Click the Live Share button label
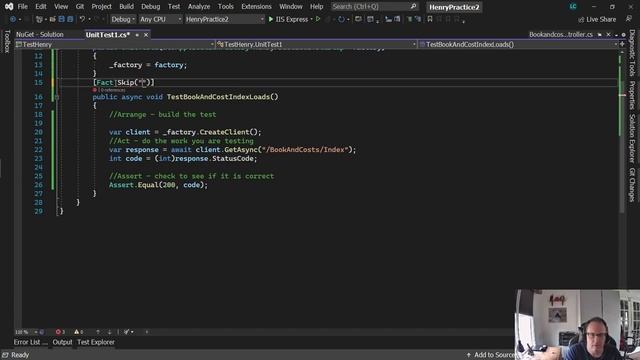 tap(601, 20)
